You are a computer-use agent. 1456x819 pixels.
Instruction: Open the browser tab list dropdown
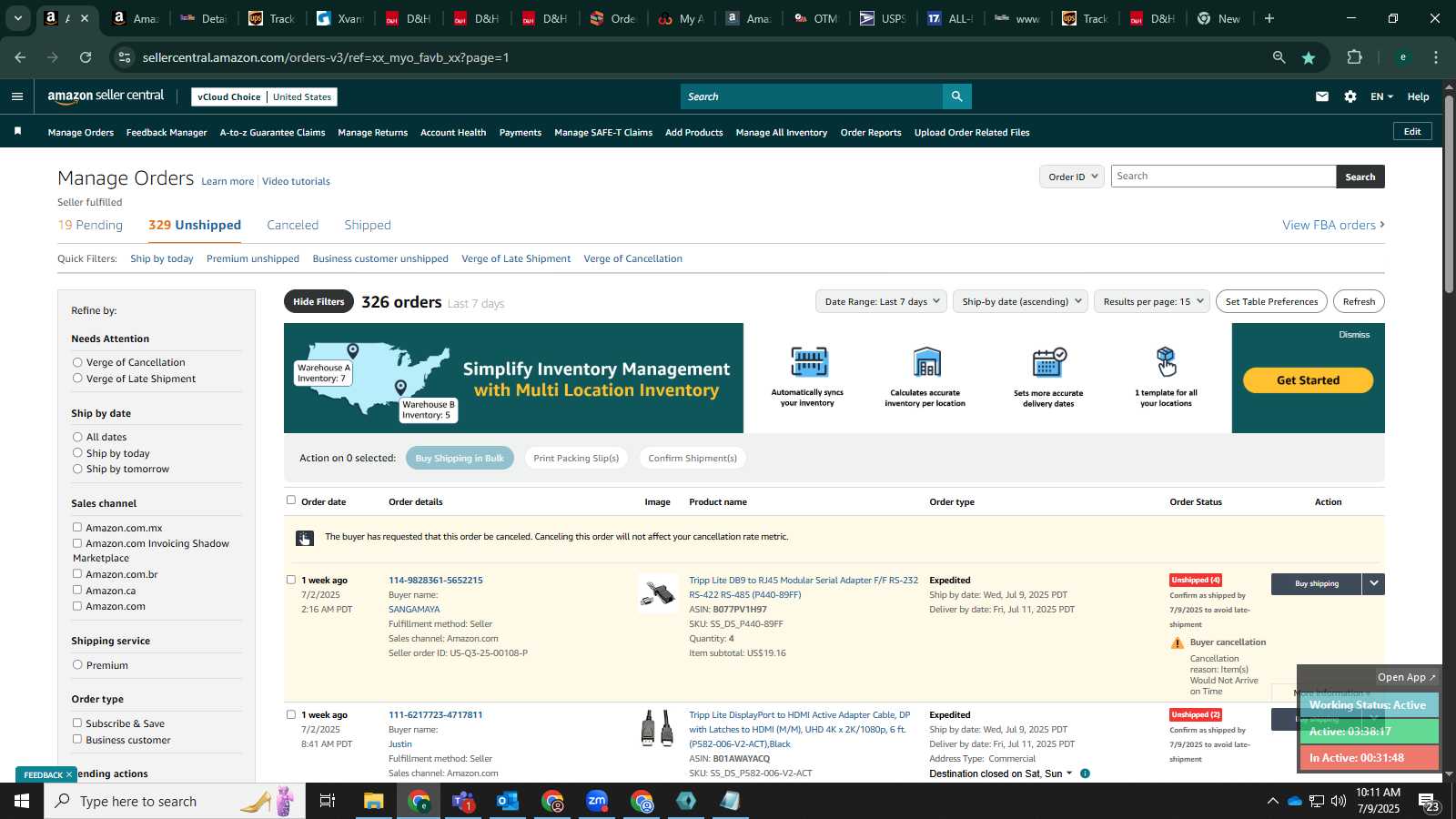17,18
